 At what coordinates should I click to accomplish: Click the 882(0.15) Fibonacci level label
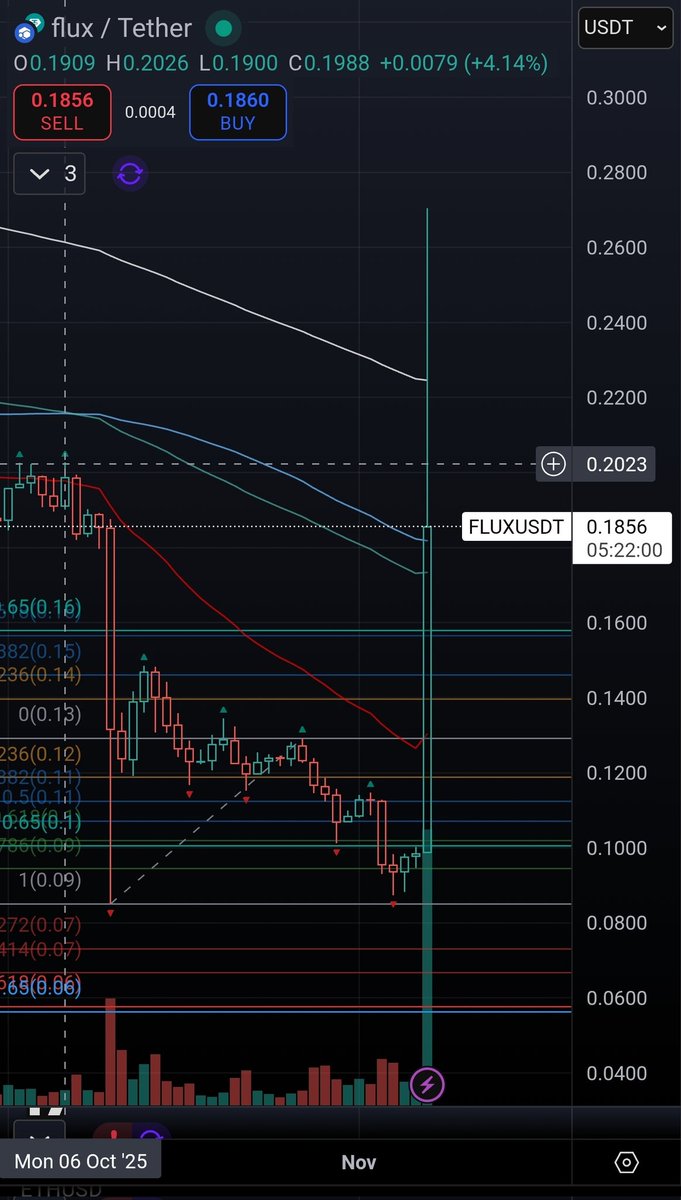(x=41, y=651)
